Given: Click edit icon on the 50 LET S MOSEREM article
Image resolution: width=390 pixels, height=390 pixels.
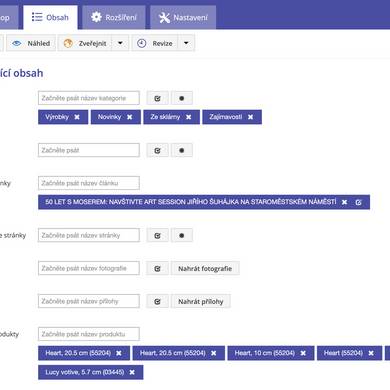Looking at the screenshot, I should [x=359, y=202].
